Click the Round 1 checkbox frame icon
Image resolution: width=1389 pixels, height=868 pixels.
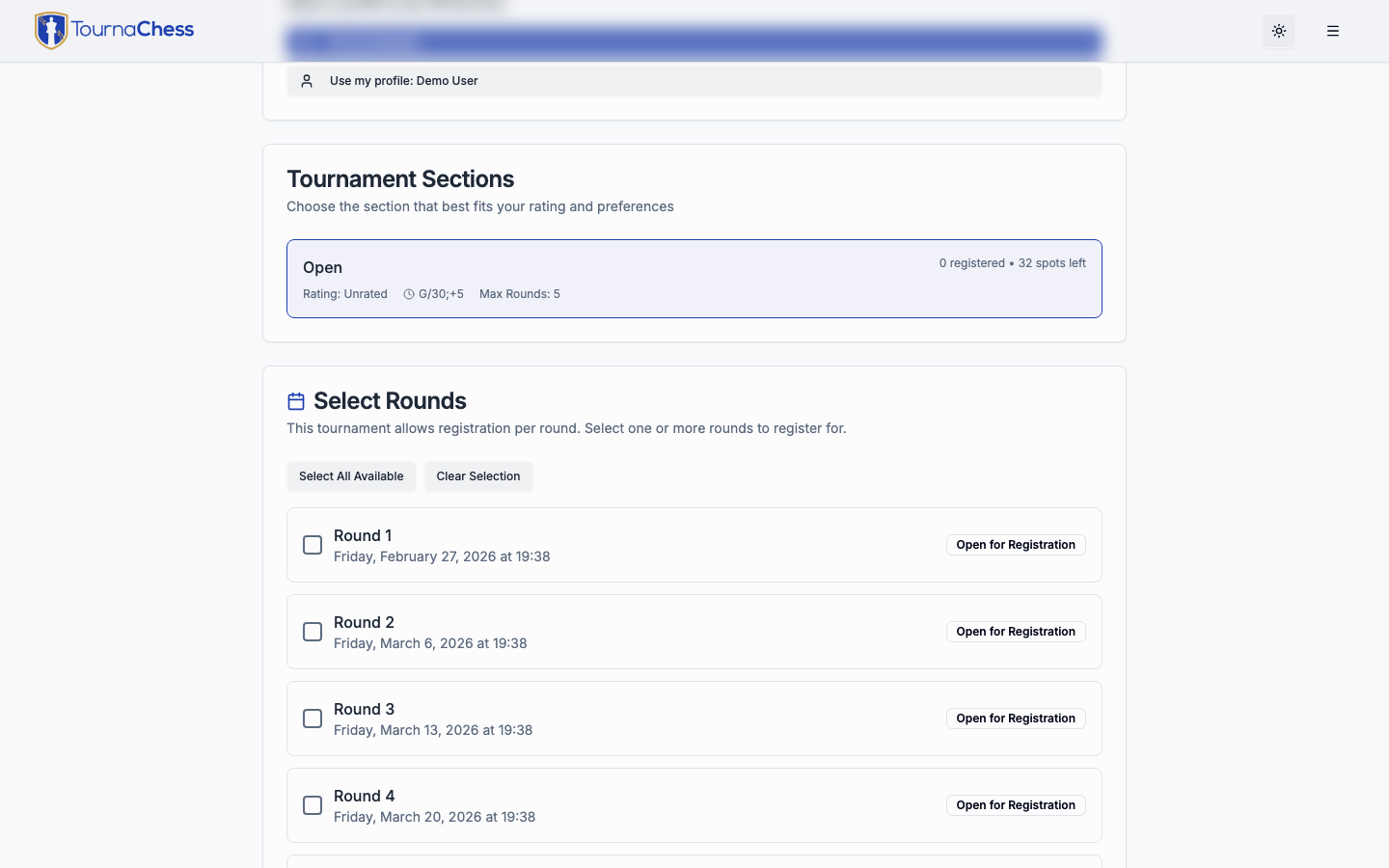click(x=313, y=545)
